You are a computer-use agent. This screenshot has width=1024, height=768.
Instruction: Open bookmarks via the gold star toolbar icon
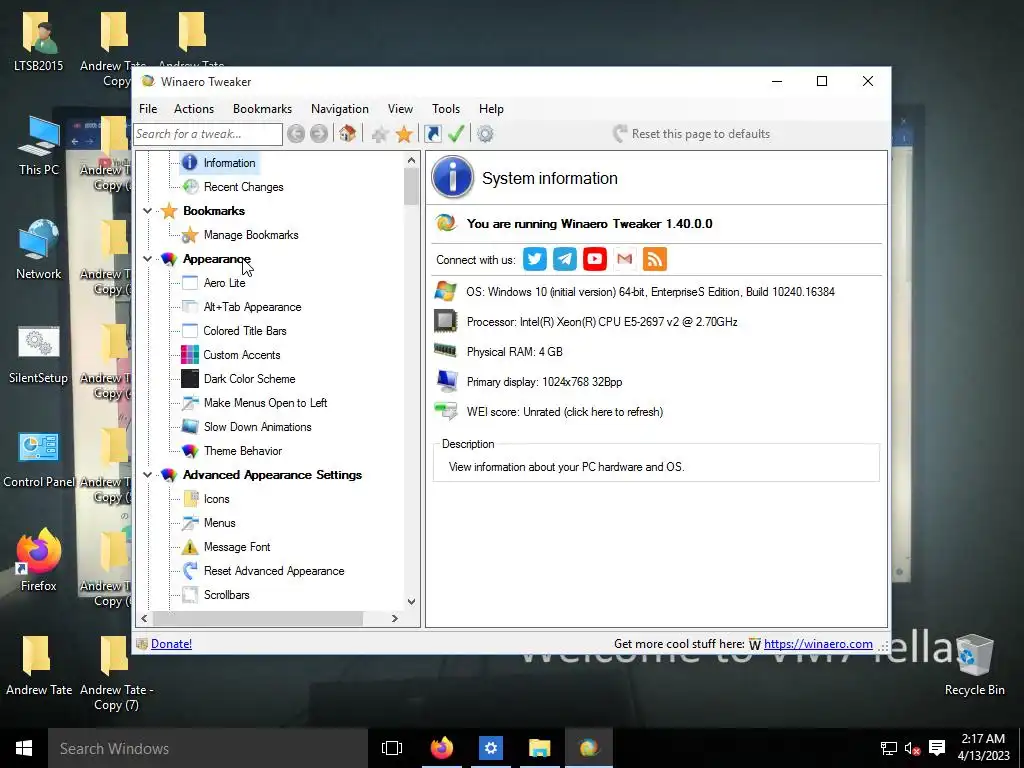(x=404, y=134)
